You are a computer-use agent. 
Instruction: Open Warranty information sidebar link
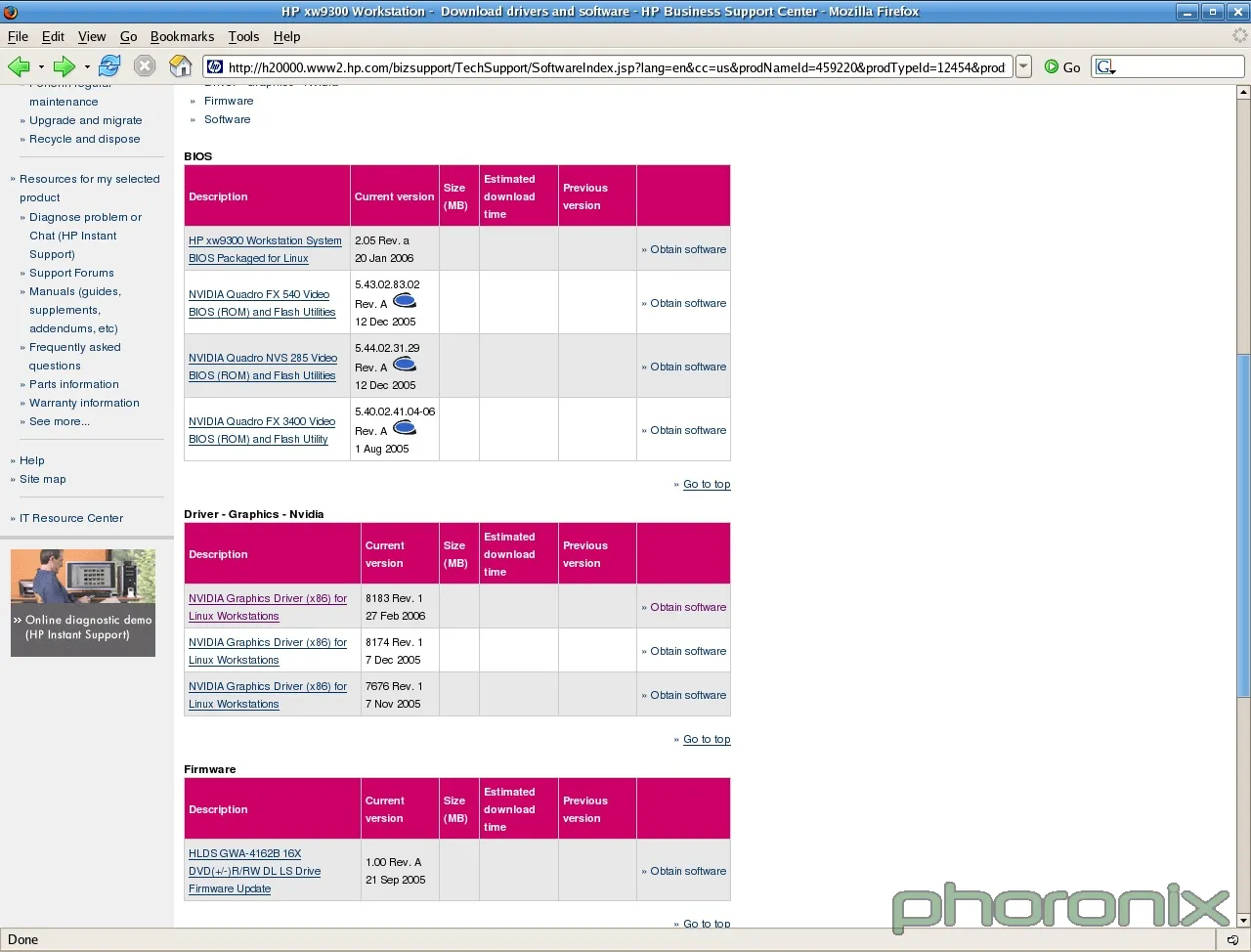[x=84, y=403]
